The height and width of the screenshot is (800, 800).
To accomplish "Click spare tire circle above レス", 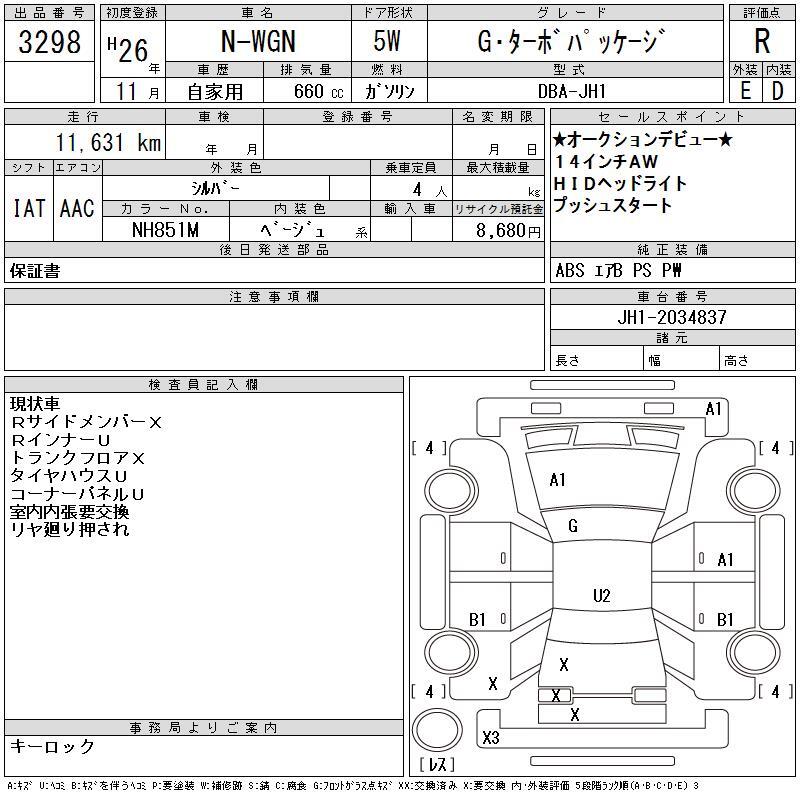I will [x=437, y=731].
